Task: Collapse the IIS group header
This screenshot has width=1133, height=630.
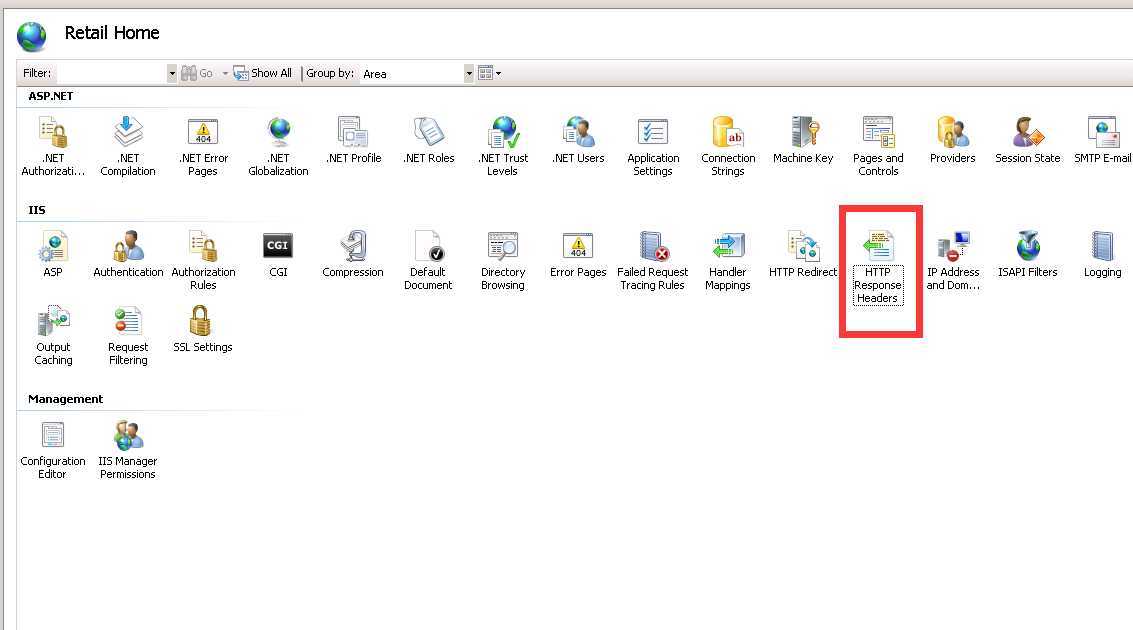Action: 37,210
